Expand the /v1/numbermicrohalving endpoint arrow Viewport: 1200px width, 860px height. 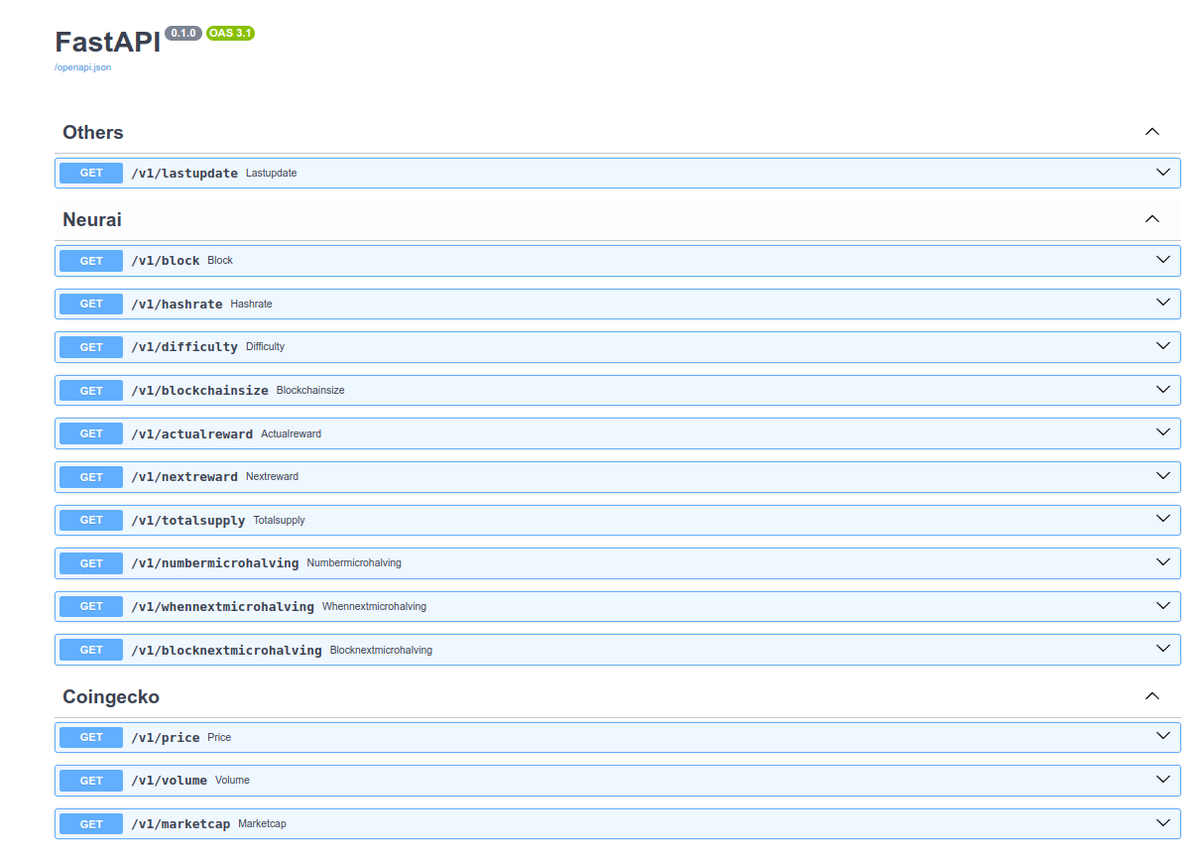1162,563
